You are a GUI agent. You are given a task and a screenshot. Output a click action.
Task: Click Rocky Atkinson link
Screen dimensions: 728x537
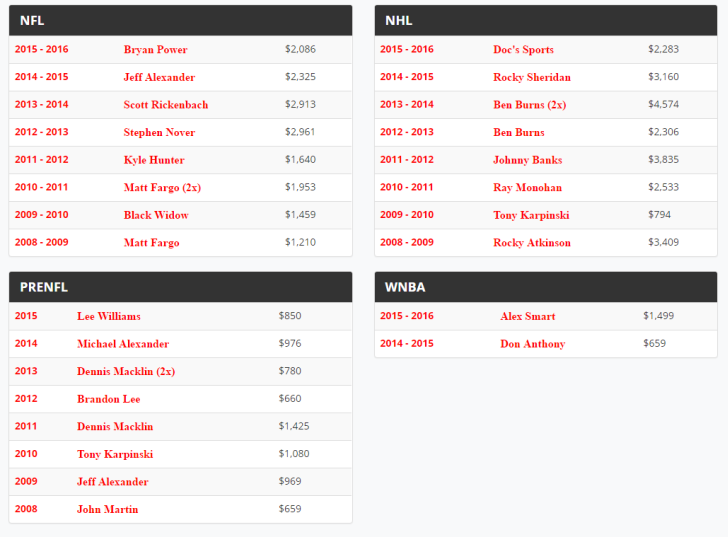532,243
